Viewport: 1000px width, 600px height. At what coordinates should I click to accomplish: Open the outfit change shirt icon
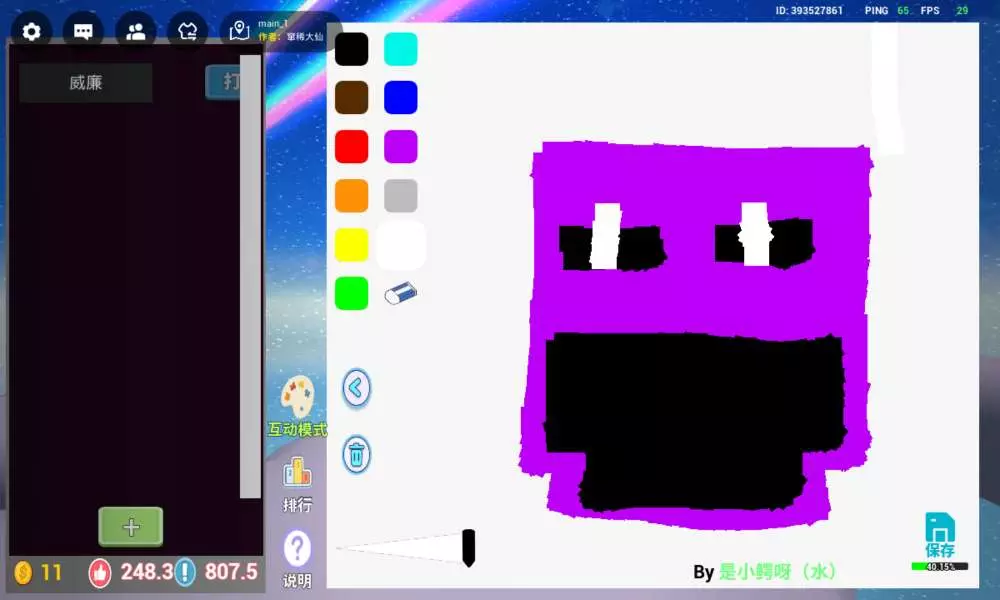pyautogui.click(x=188, y=31)
